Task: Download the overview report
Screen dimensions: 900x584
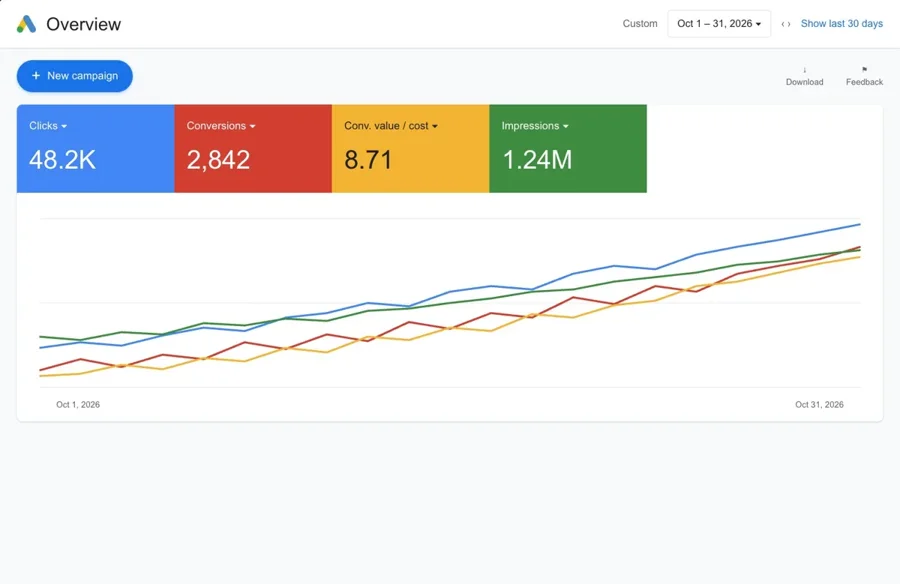Action: [804, 76]
